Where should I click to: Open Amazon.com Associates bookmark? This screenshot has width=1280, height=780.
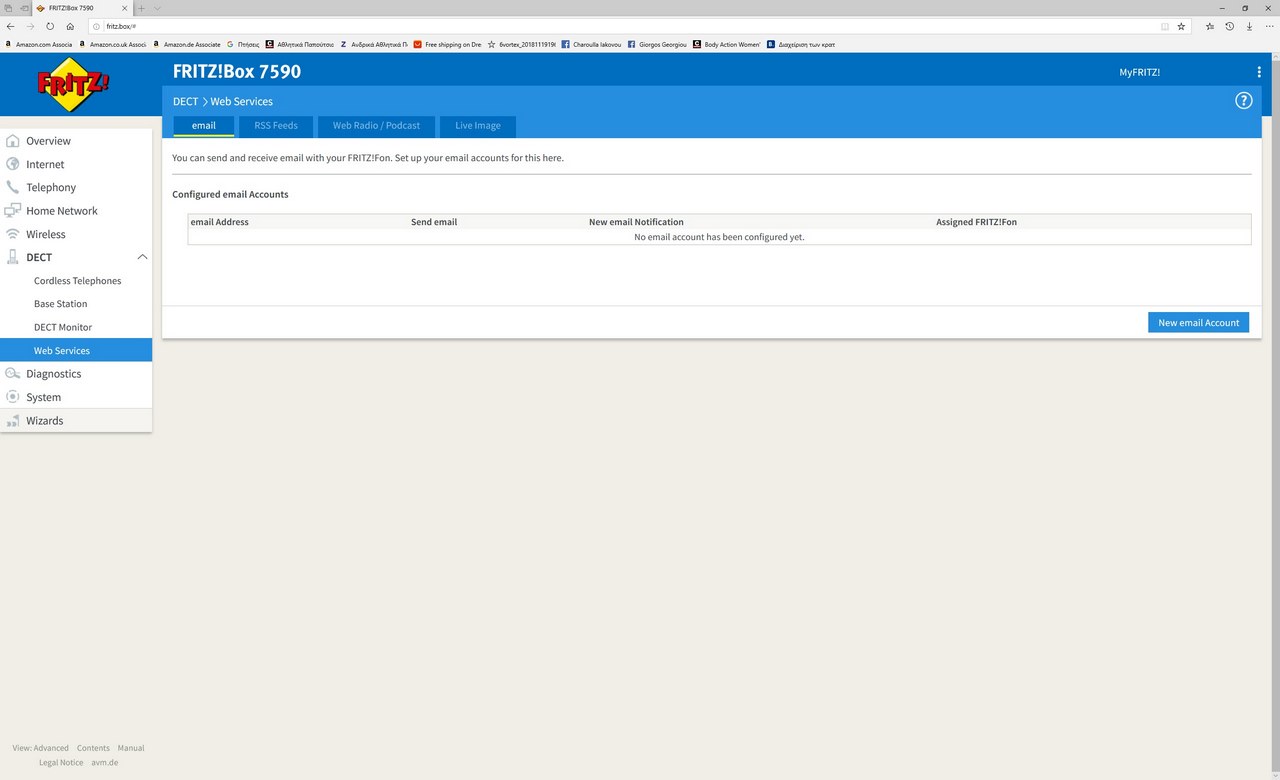[x=39, y=44]
